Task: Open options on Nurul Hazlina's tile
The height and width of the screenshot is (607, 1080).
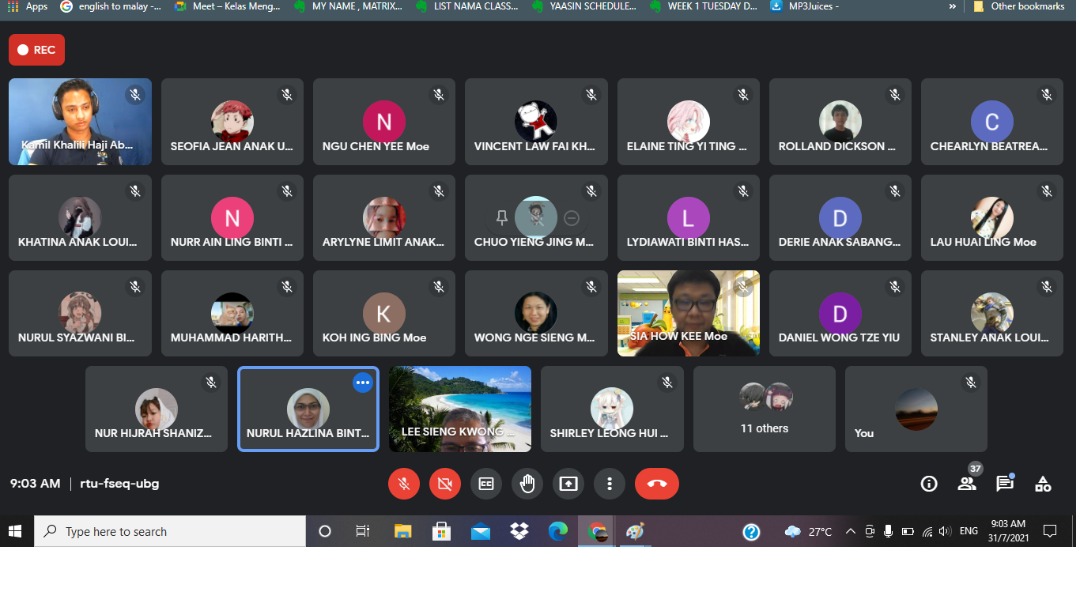Action: pos(362,383)
